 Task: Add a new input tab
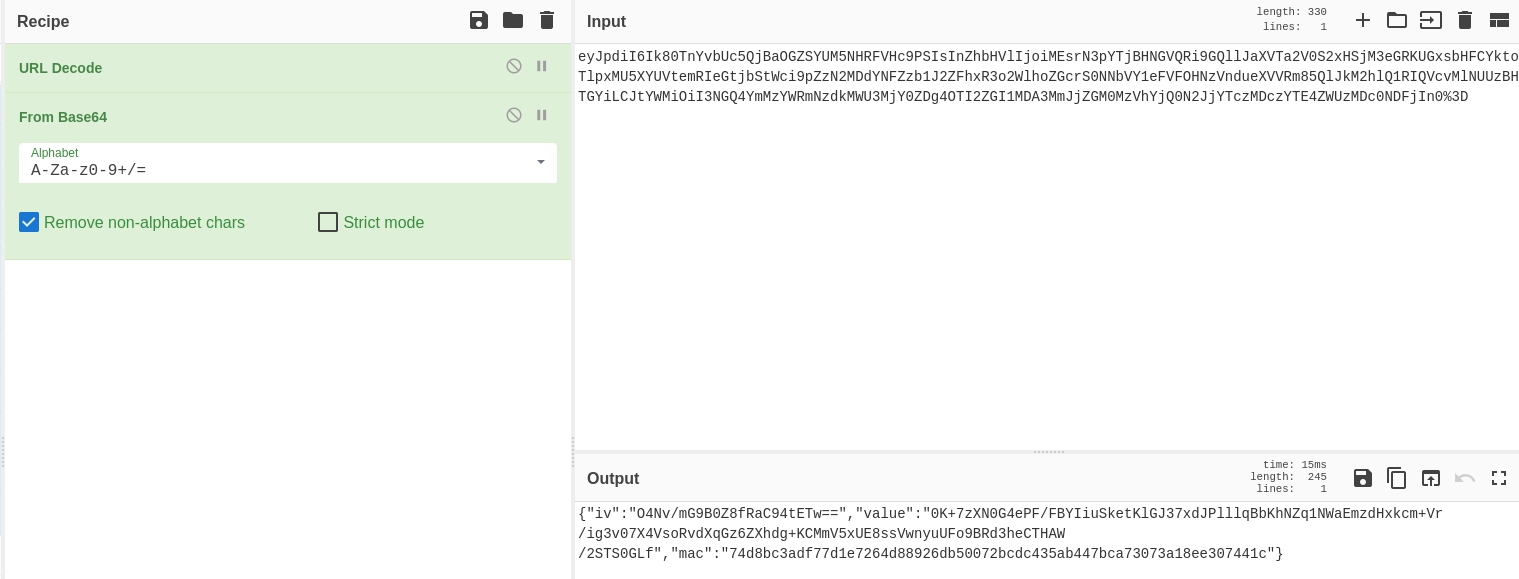click(1363, 20)
